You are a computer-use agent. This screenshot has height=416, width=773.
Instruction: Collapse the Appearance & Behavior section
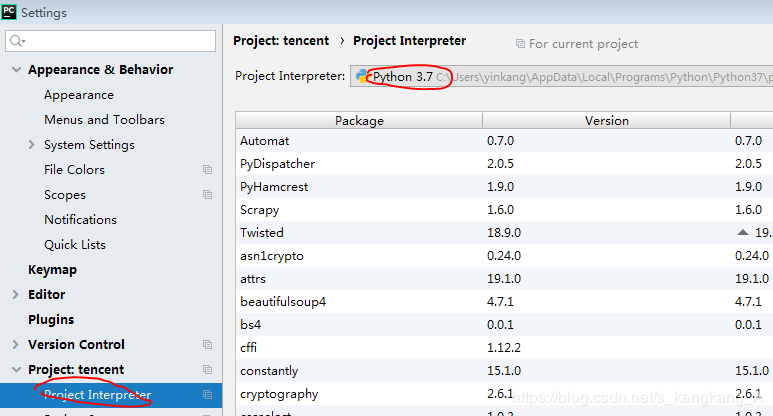tap(15, 70)
